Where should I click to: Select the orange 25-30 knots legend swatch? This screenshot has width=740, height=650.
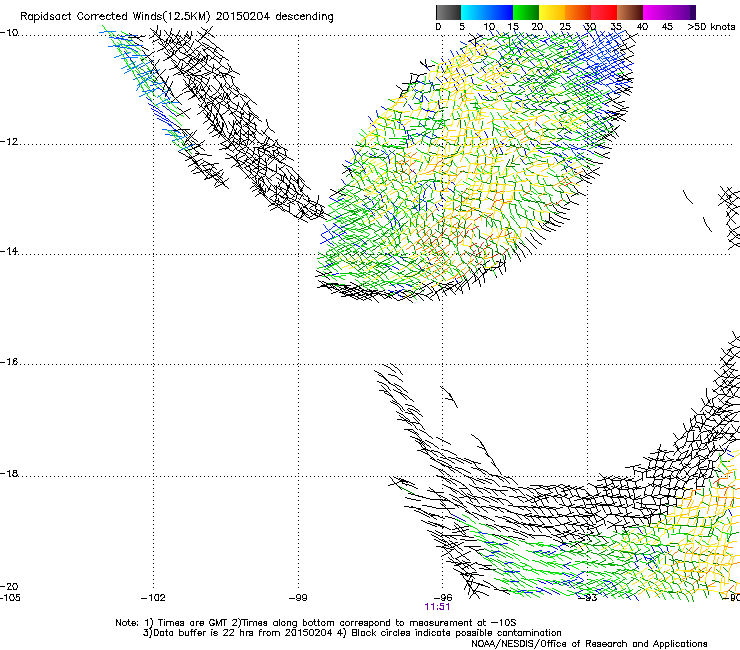[x=578, y=12]
